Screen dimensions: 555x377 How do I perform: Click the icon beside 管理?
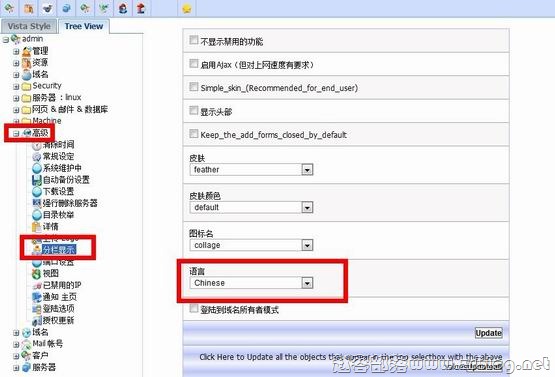click(x=27, y=52)
